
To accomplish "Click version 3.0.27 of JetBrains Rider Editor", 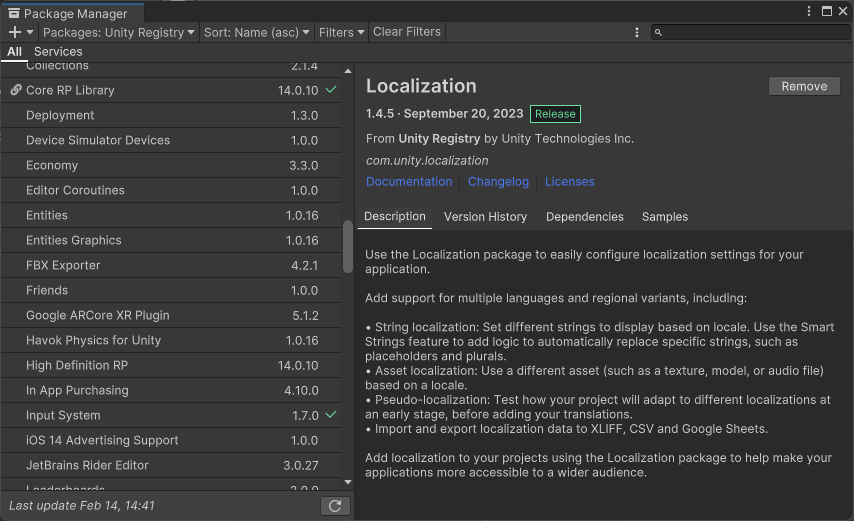I will click(x=301, y=466).
